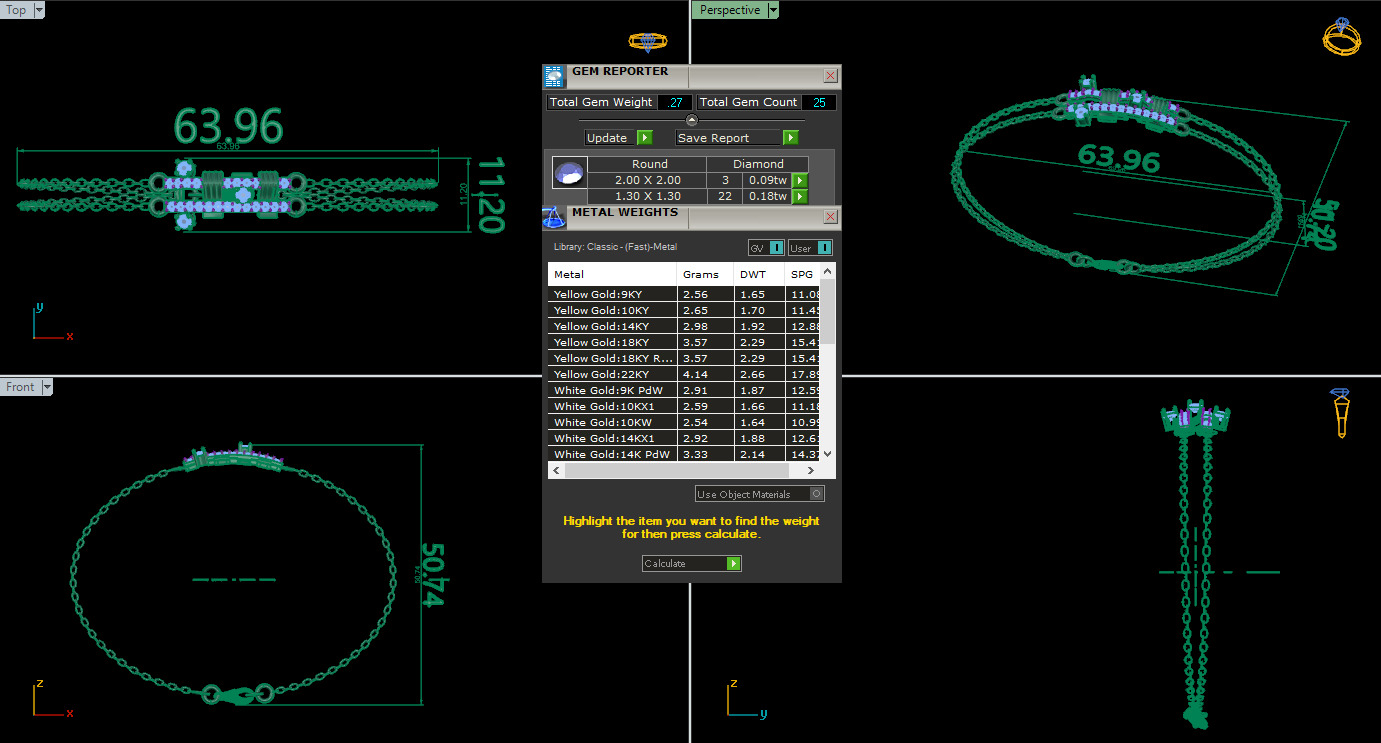1381x743 pixels.
Task: Select the White Gold:9K PdW row
Action: [x=684, y=390]
